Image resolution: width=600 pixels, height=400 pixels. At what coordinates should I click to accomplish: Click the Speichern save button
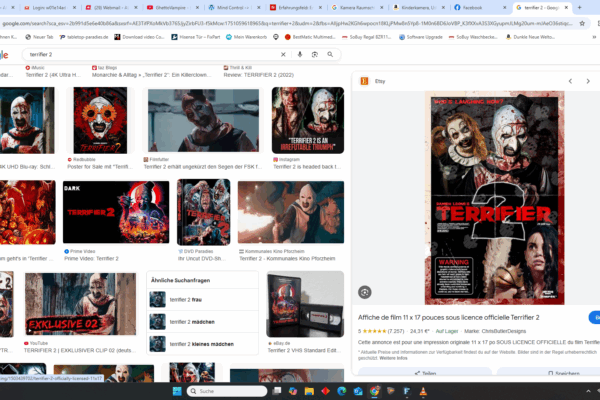[x=549, y=373]
